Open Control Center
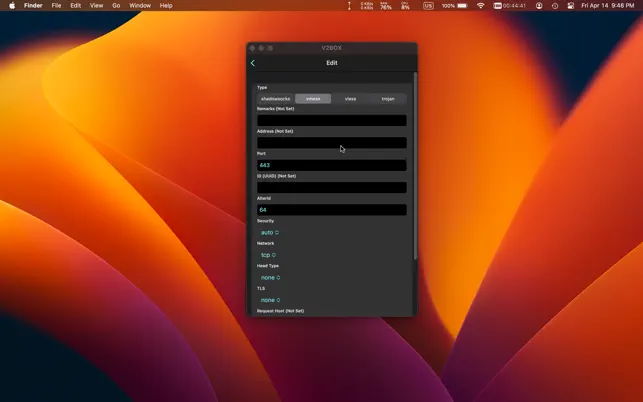Screen dimensions: 643x402 coord(570,6)
